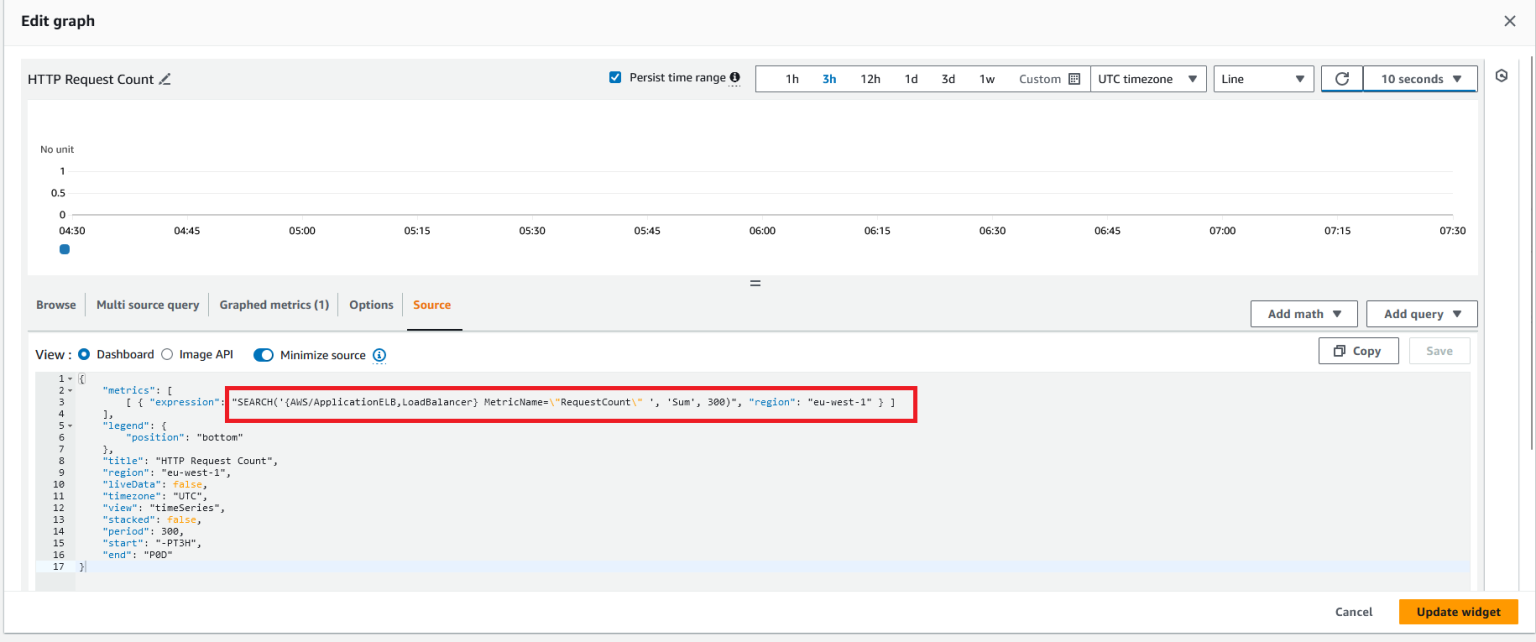Click the CloudWatch history icon in the top right corner
This screenshot has height=642, width=1536.
click(x=1502, y=76)
